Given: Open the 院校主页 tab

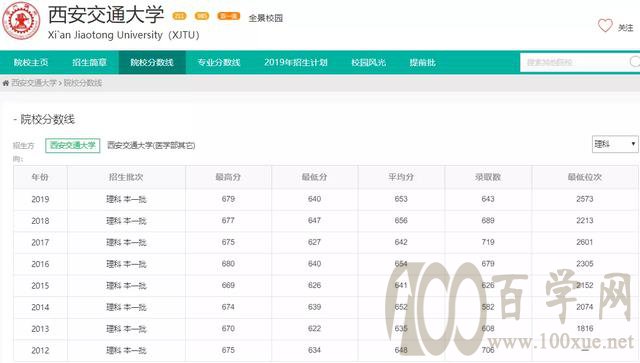Looking at the screenshot, I should [x=31, y=62].
